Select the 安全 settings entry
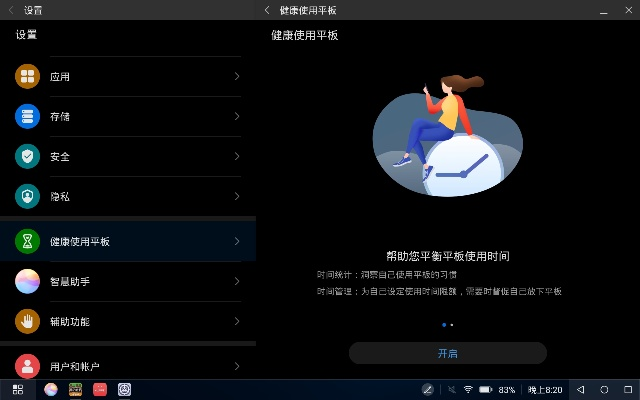 [x=128, y=156]
